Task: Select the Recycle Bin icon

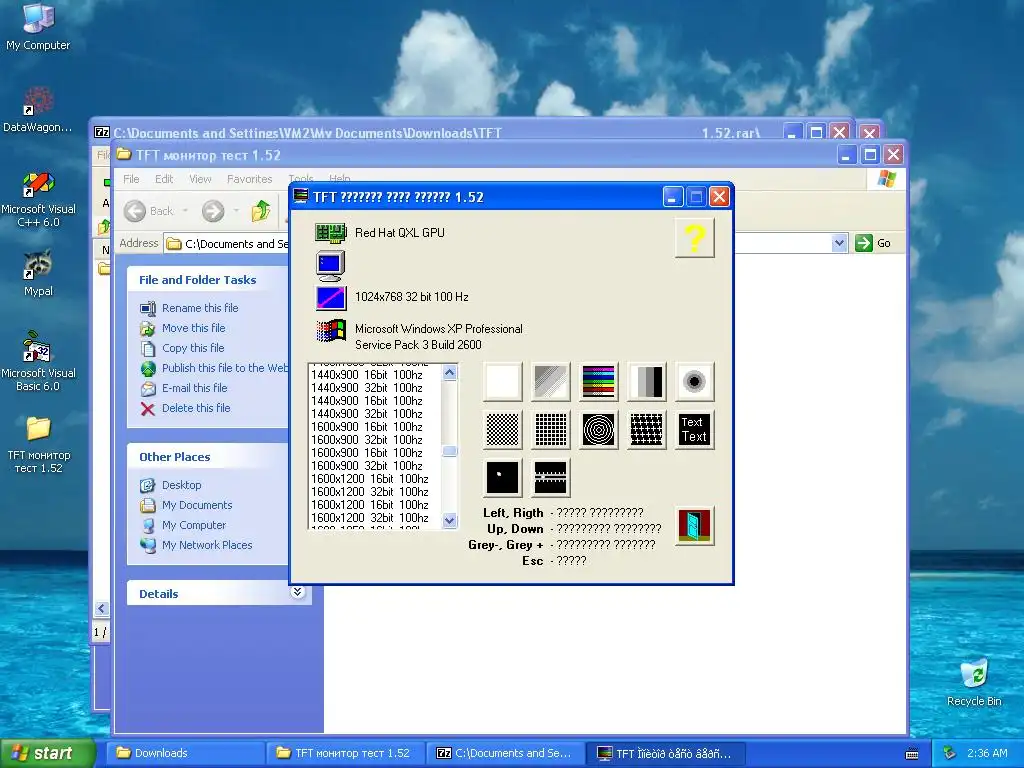Action: tap(974, 682)
